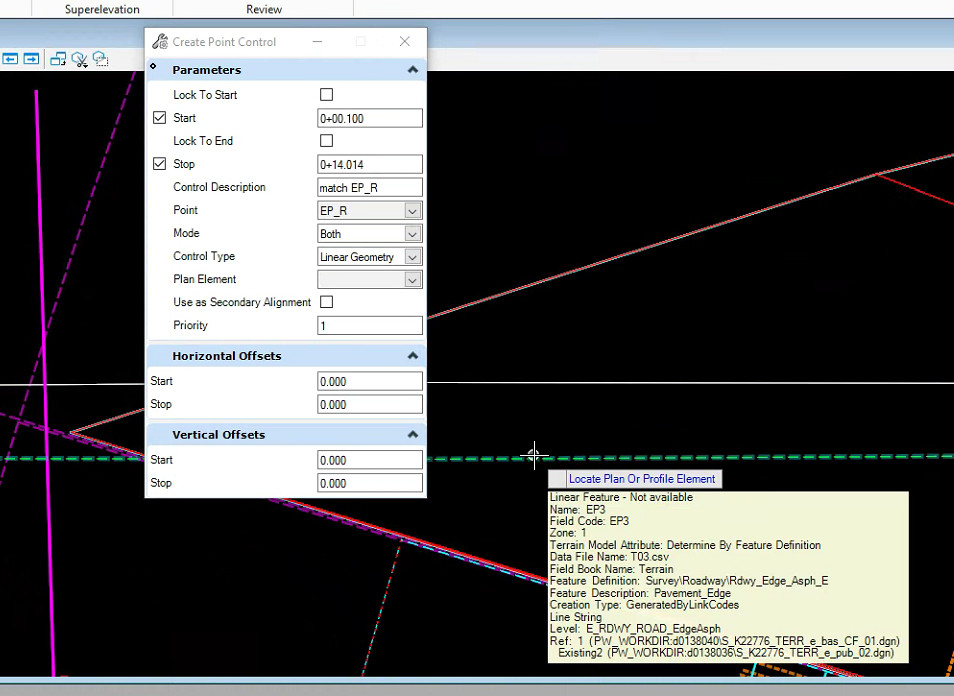Click the Create Point Control wrench icon
Image resolution: width=954 pixels, height=696 pixels.
tap(160, 42)
